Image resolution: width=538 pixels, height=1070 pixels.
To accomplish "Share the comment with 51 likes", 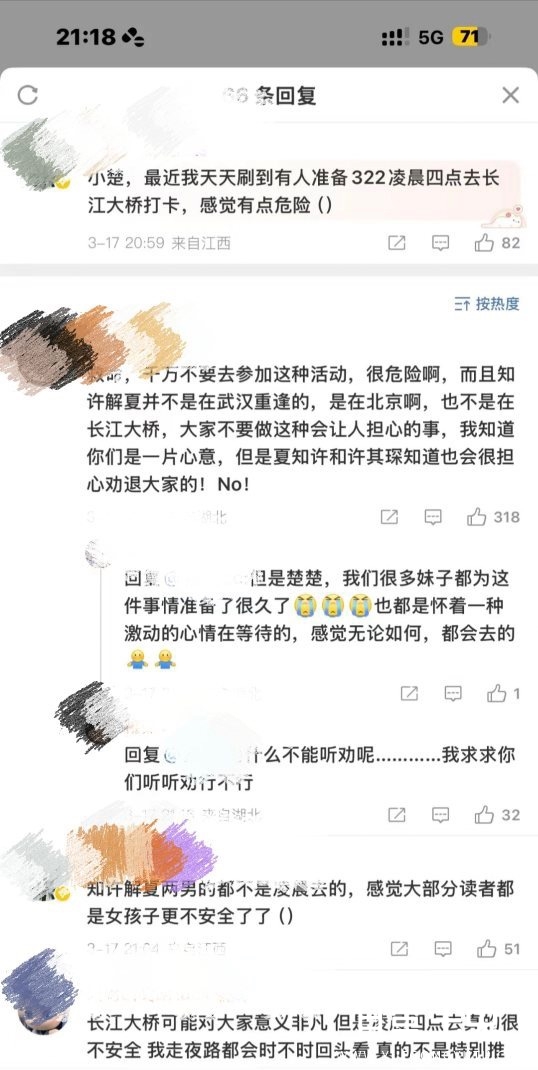I will [x=399, y=949].
